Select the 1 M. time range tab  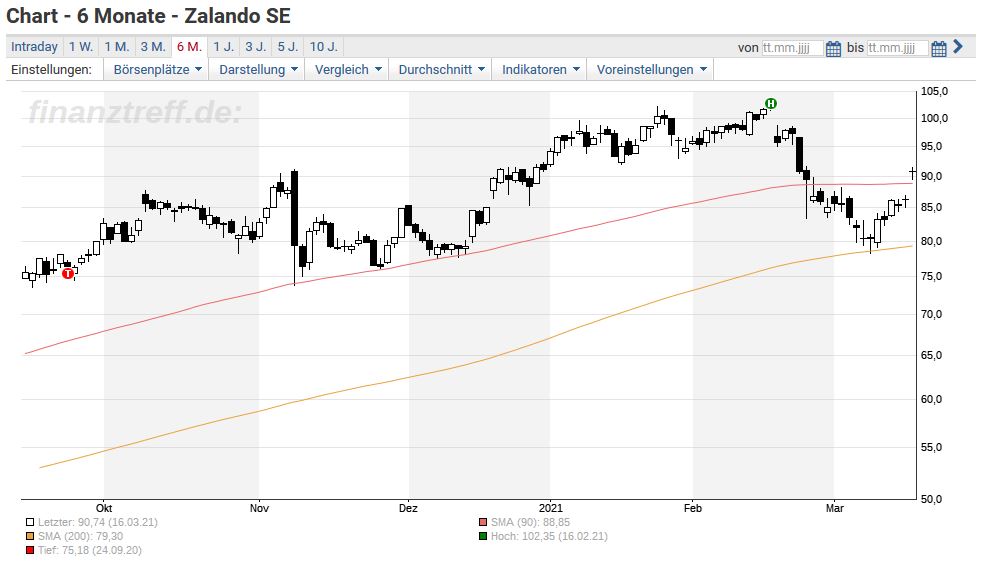click(117, 47)
